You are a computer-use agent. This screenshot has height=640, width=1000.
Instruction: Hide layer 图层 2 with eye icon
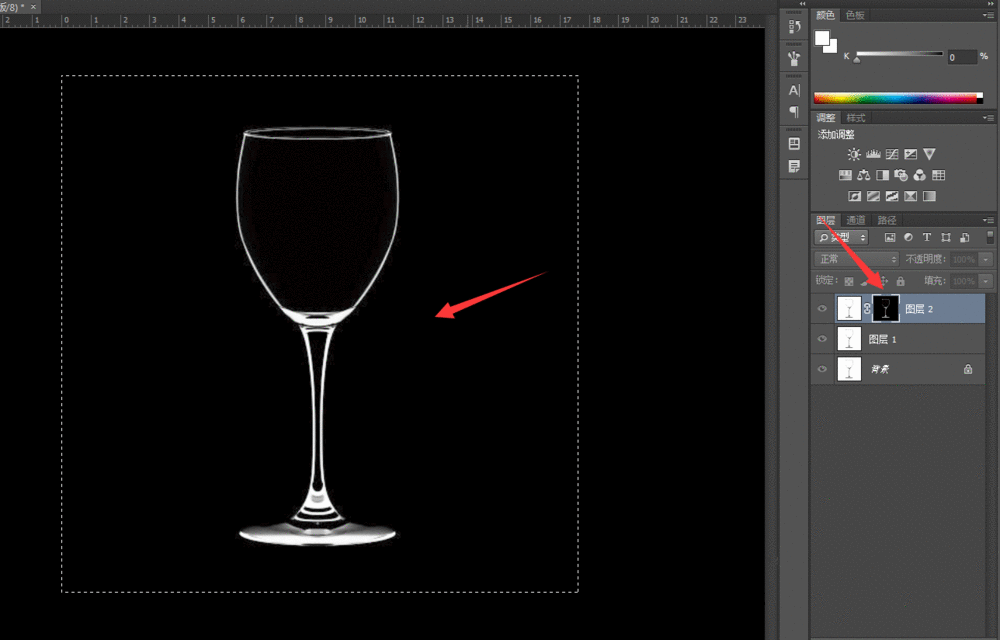coord(822,309)
